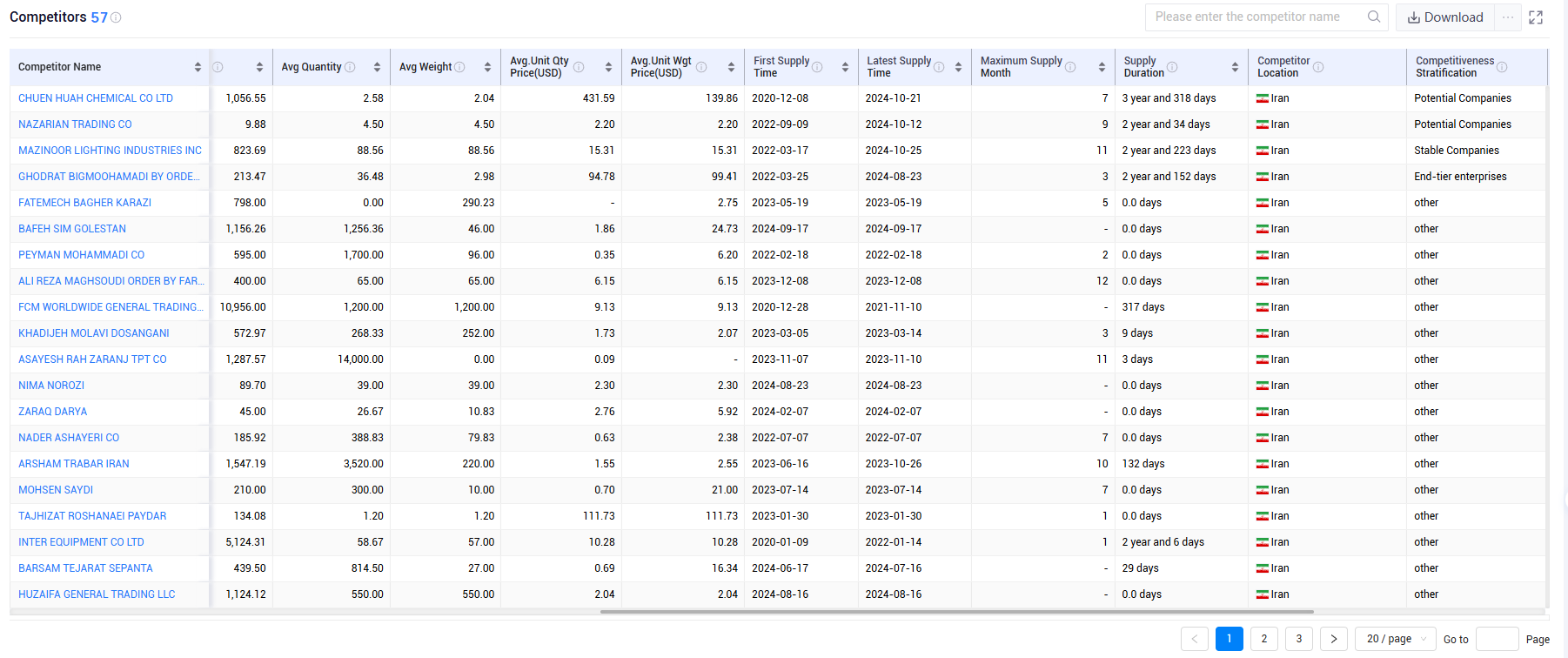1568x658 pixels.
Task: Open ASAYESH RAH ZARANJ TPT CO link
Action: (x=92, y=359)
